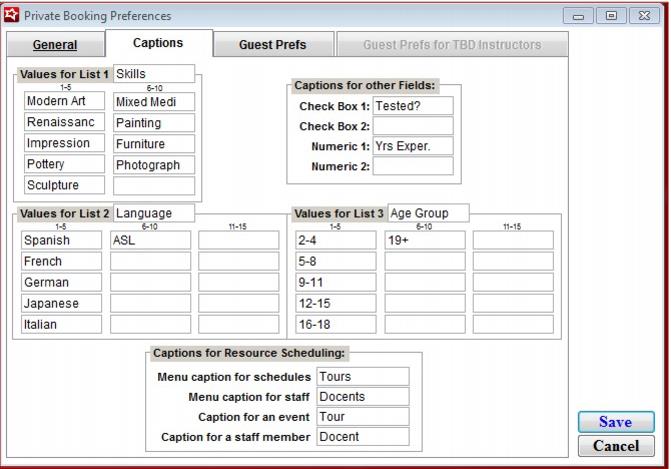
Task: Edit the Numeric 1 Yrs Exper. field
Action: coord(412,146)
